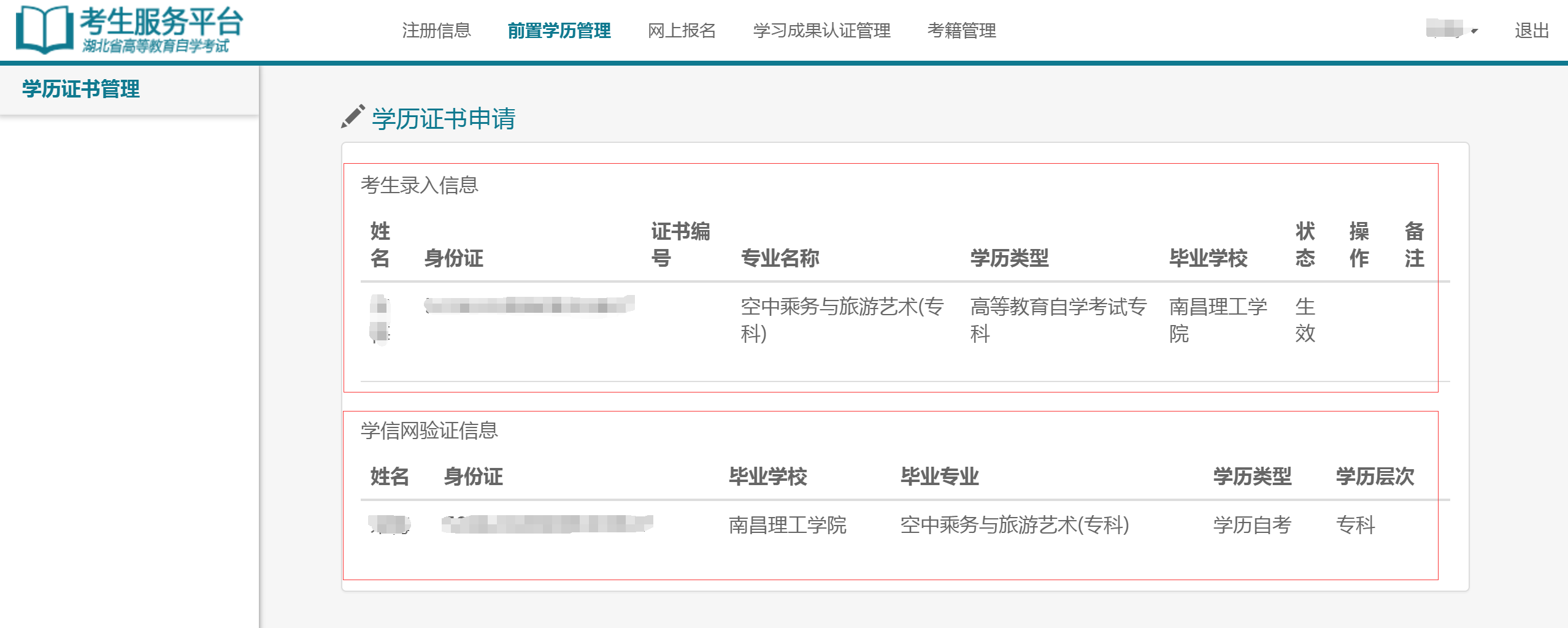The height and width of the screenshot is (628, 1568).
Task: Click the 学信网验证信息 section title
Action: (x=429, y=430)
